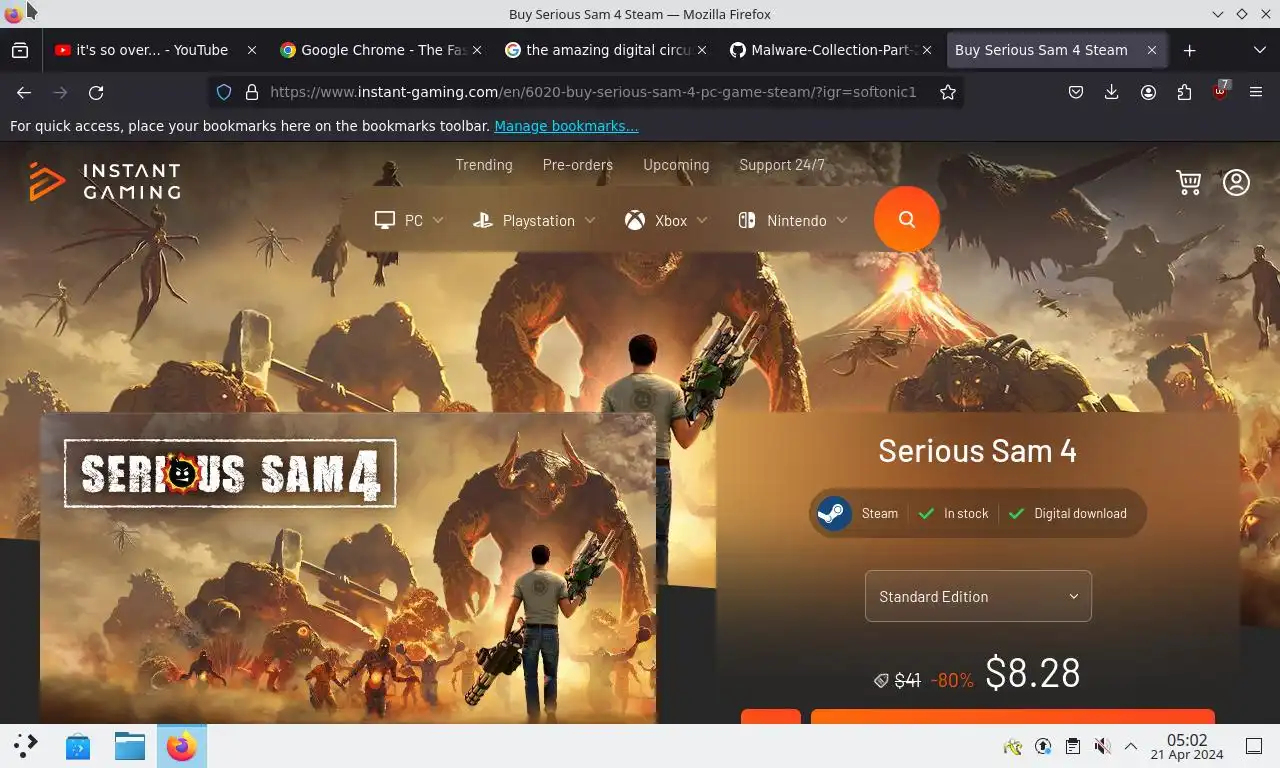Screen dimensions: 1280x768
Task: Open the Trending link
Action: [x=484, y=165]
